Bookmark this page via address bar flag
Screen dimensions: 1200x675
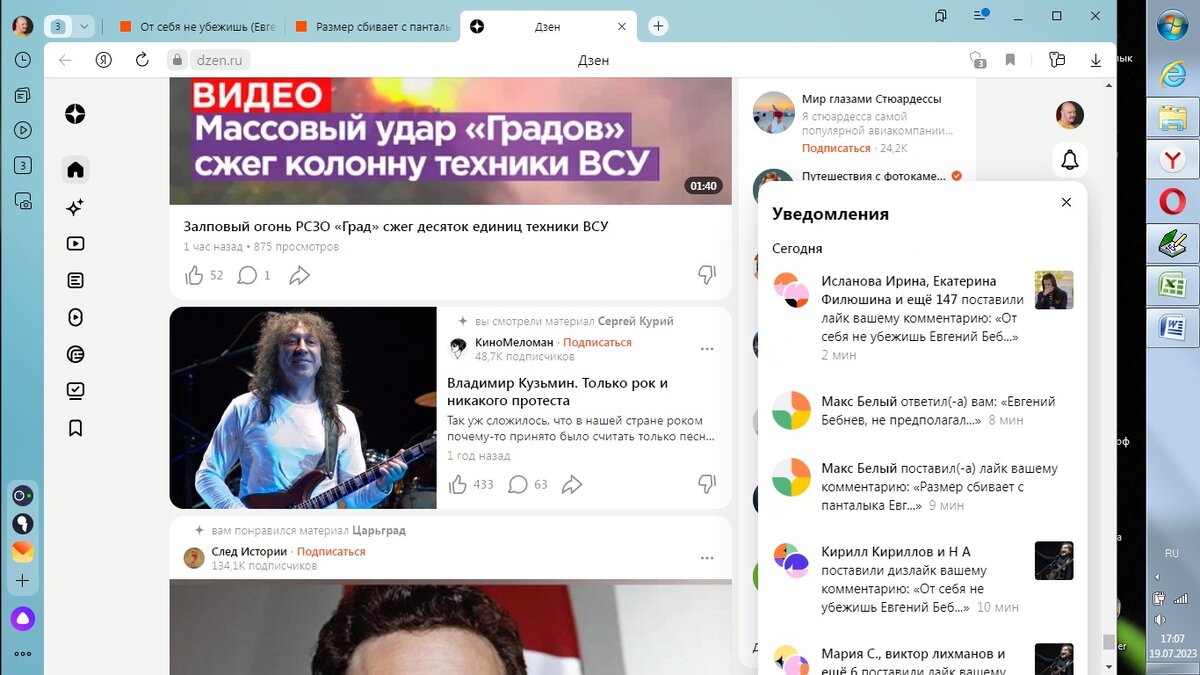tap(1010, 60)
